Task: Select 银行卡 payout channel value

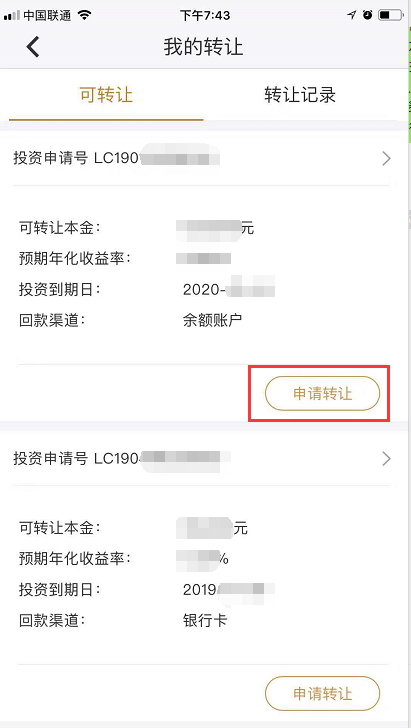Action: tap(205, 620)
